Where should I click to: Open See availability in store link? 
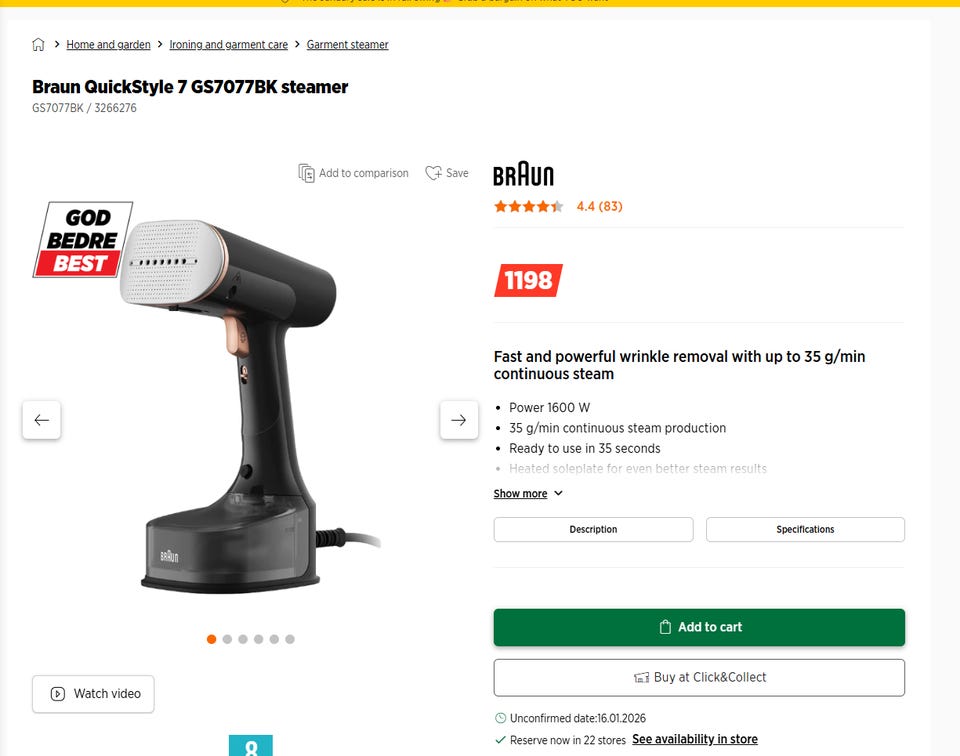tap(695, 739)
